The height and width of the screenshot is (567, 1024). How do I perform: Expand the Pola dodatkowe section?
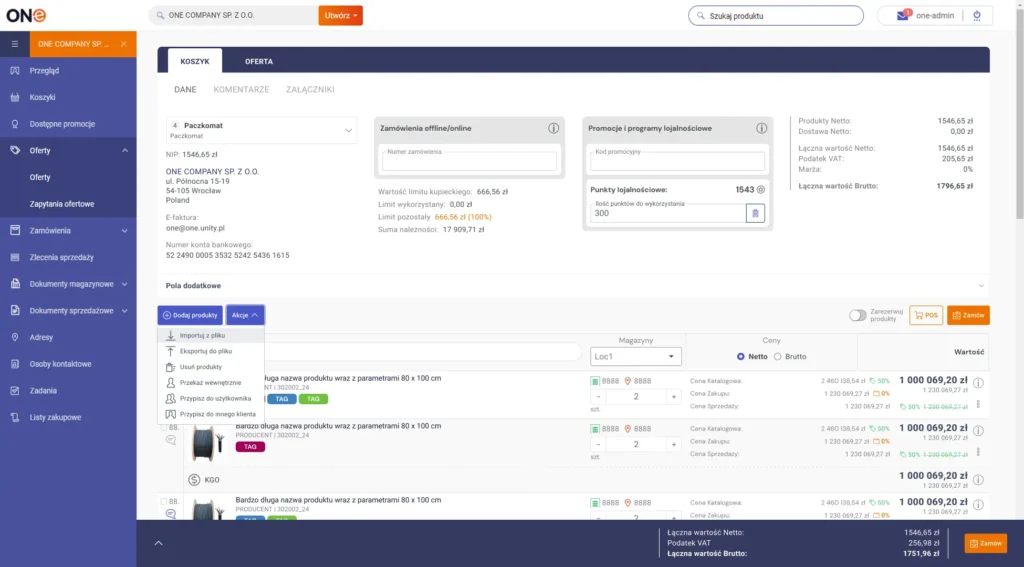point(980,285)
